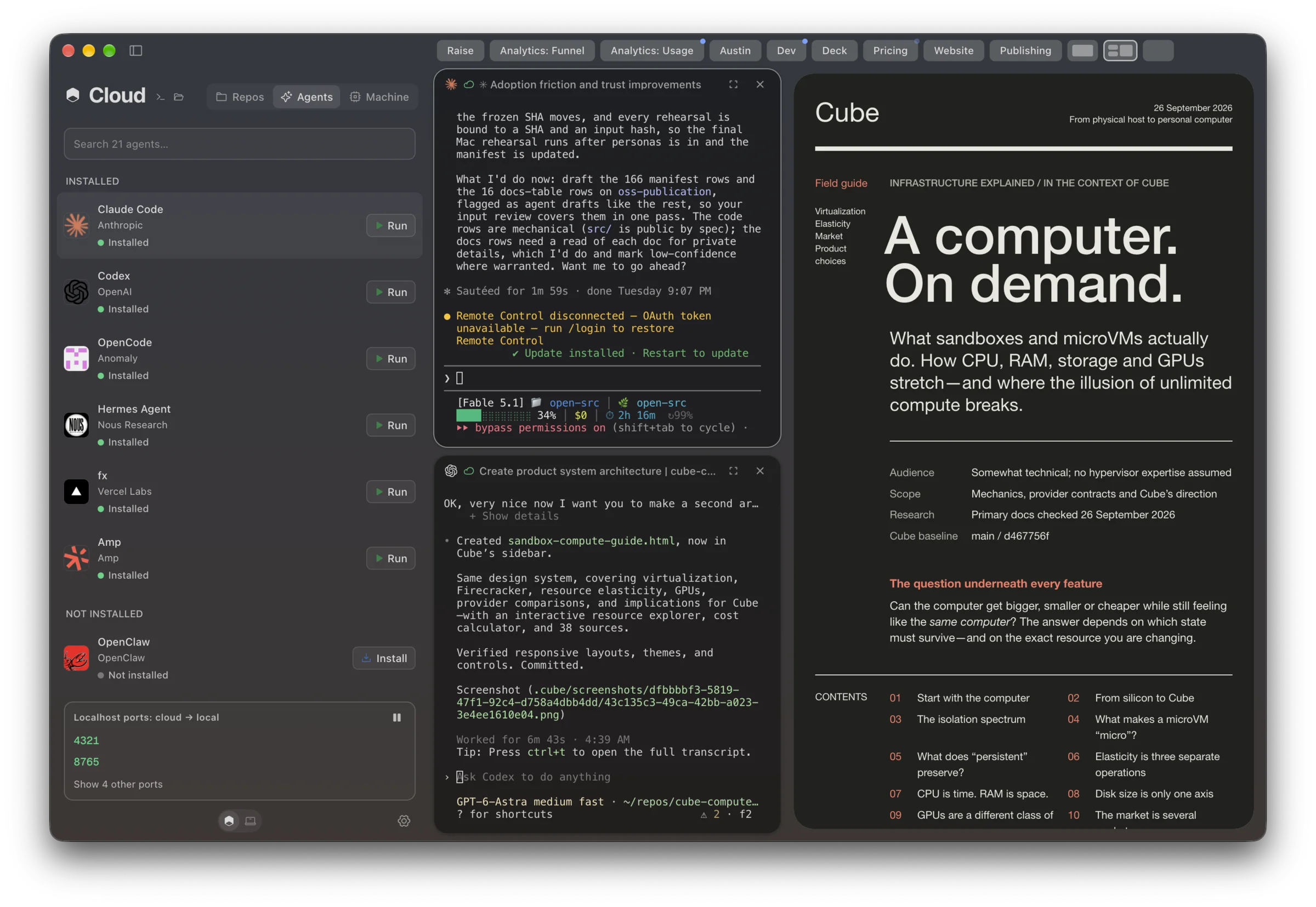Open the Pricing workspace tab
This screenshot has width=1316, height=907.
[x=889, y=50]
